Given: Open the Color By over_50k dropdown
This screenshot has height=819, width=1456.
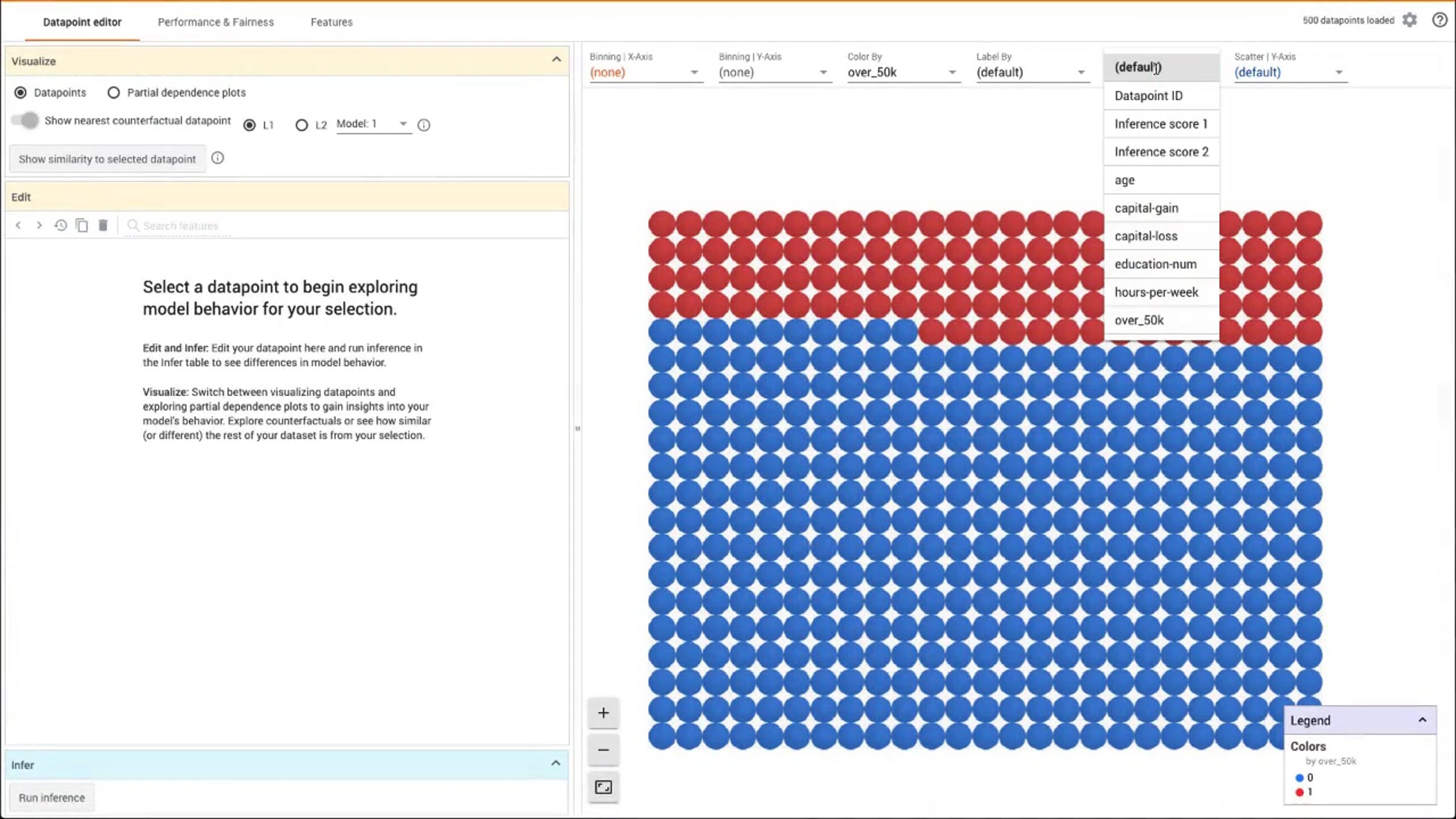Looking at the screenshot, I should (x=903, y=72).
